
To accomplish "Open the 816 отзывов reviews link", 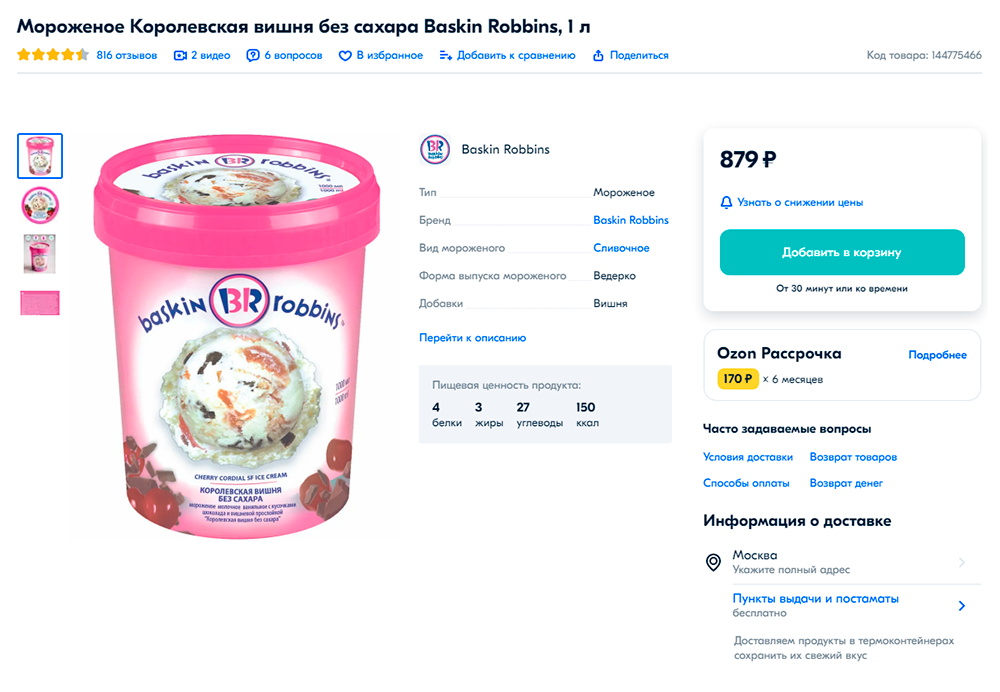I will point(126,56).
